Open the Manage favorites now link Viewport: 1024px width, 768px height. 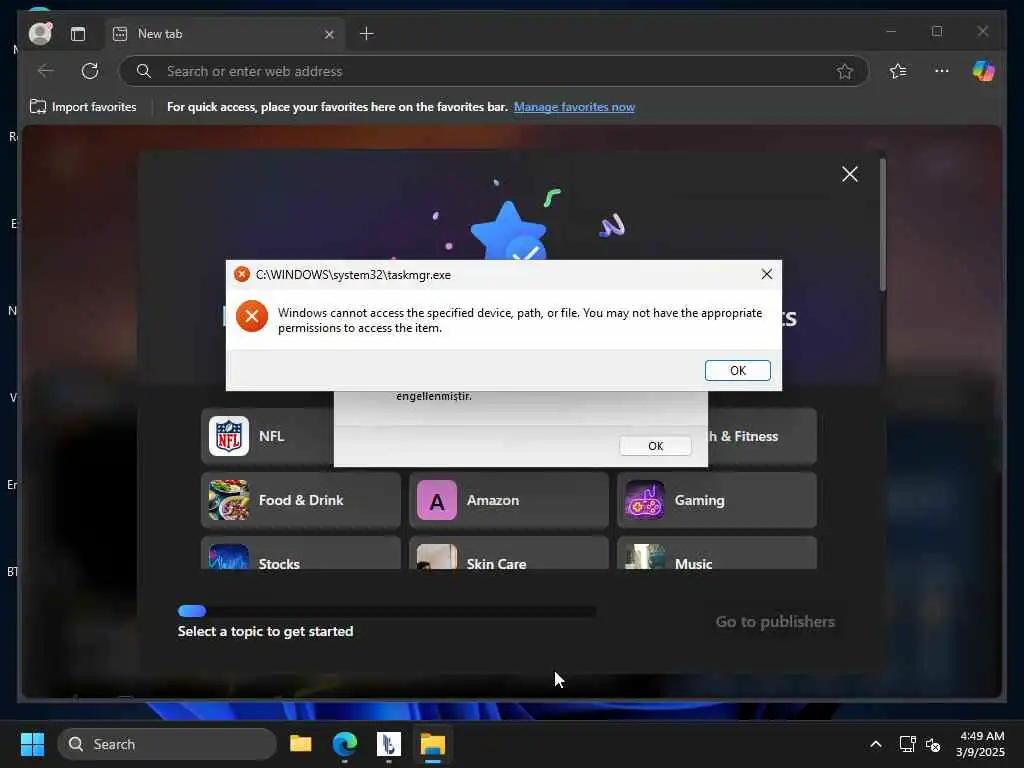[x=574, y=106]
